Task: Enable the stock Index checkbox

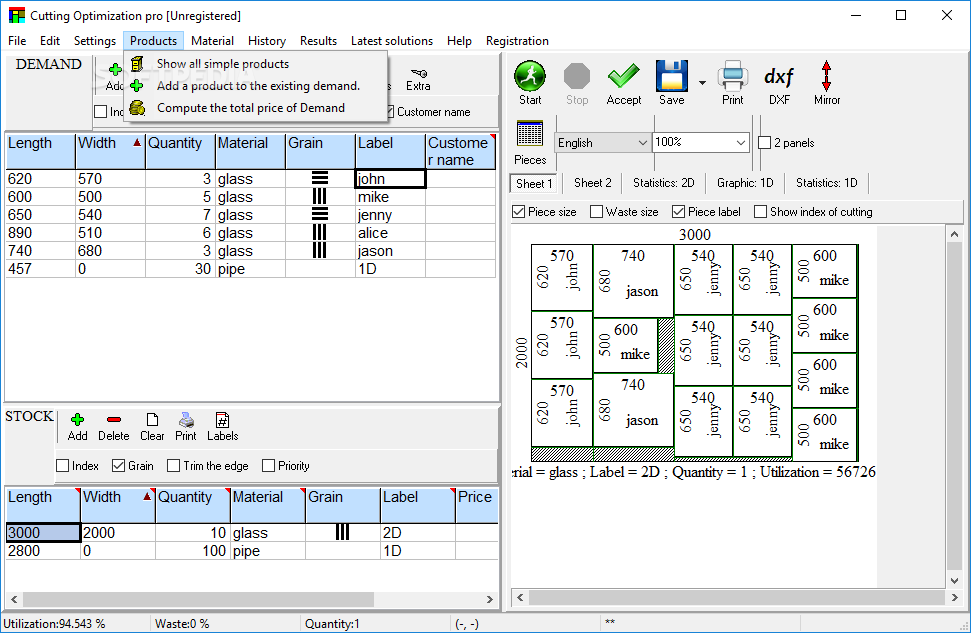Action: pyautogui.click(x=63, y=466)
